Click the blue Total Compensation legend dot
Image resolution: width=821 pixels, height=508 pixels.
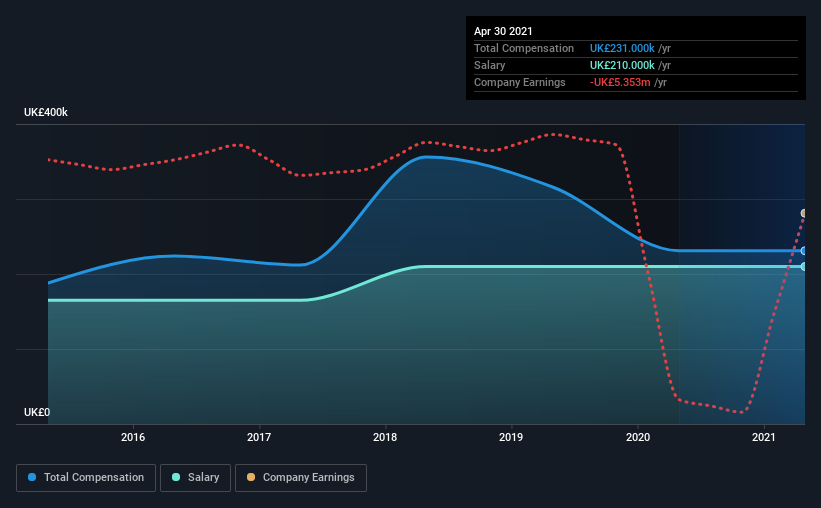tap(32, 477)
